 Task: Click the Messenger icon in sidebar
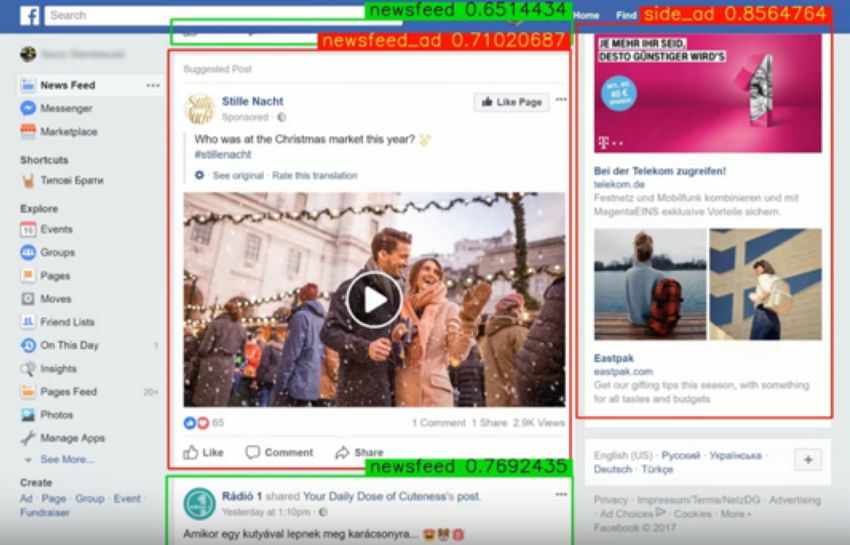pos(28,108)
